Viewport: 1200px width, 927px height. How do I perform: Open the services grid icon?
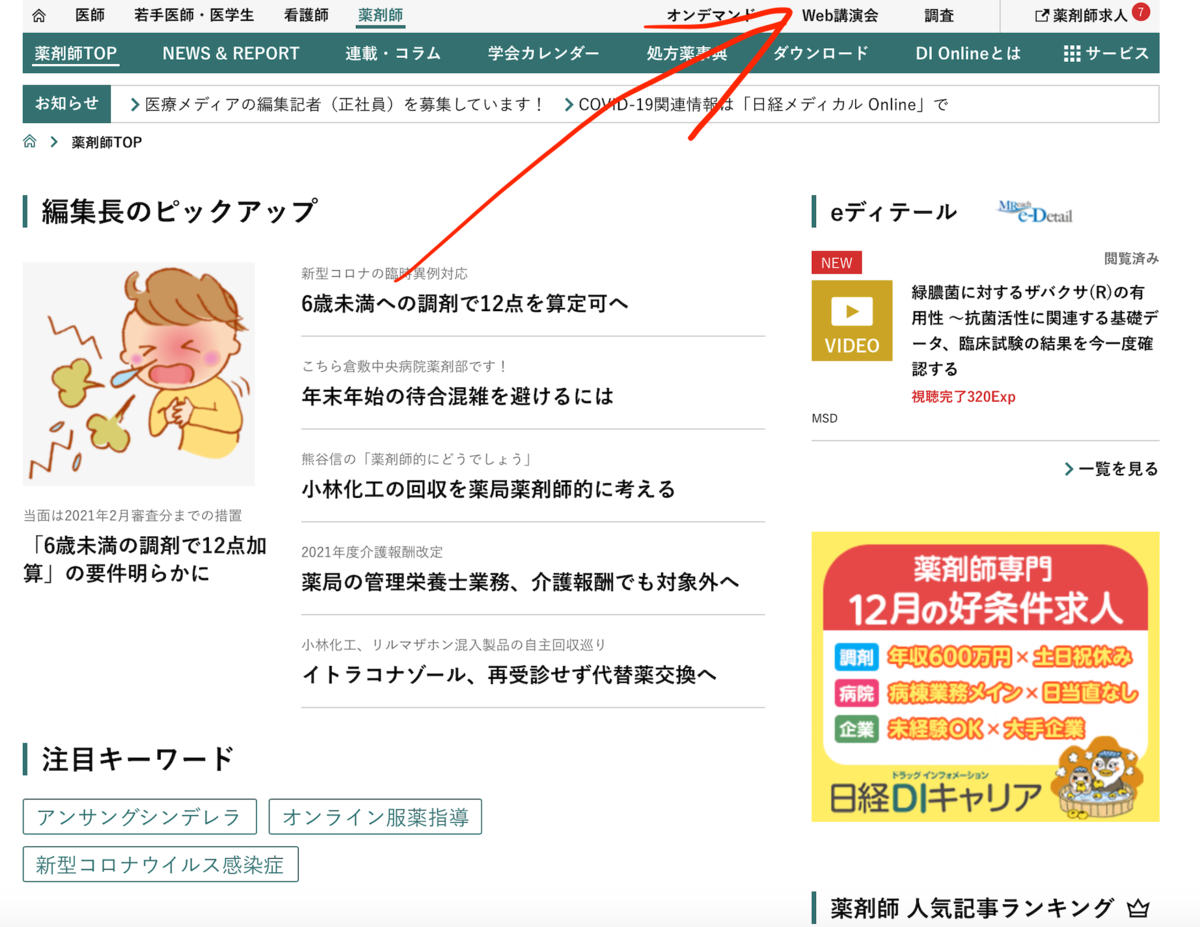tap(1072, 54)
